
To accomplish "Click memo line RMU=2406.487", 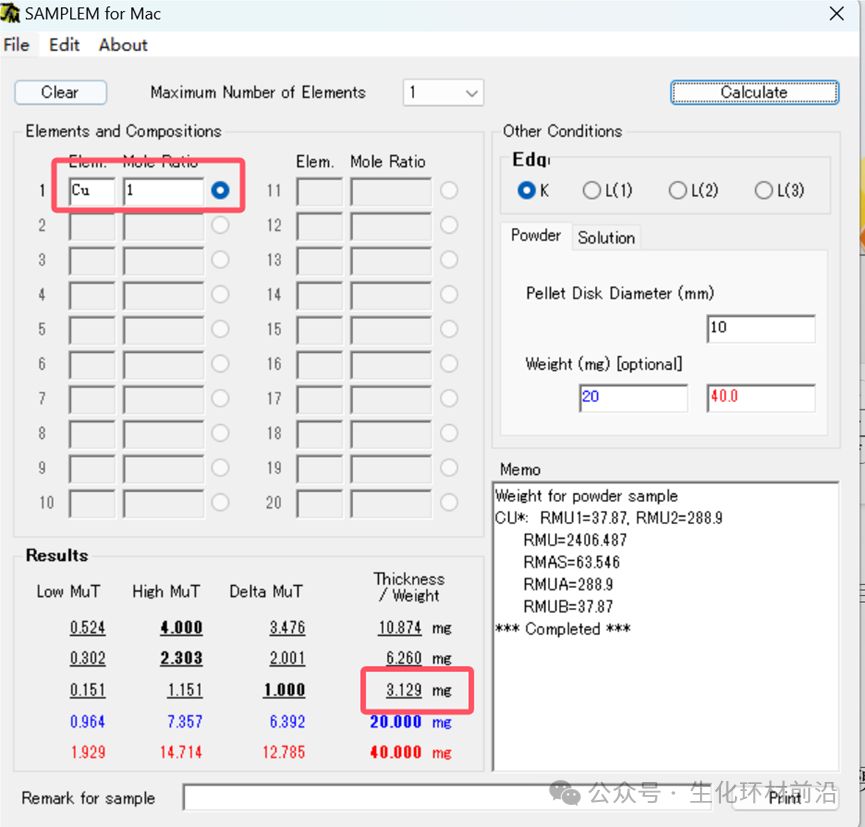I will click(575, 540).
